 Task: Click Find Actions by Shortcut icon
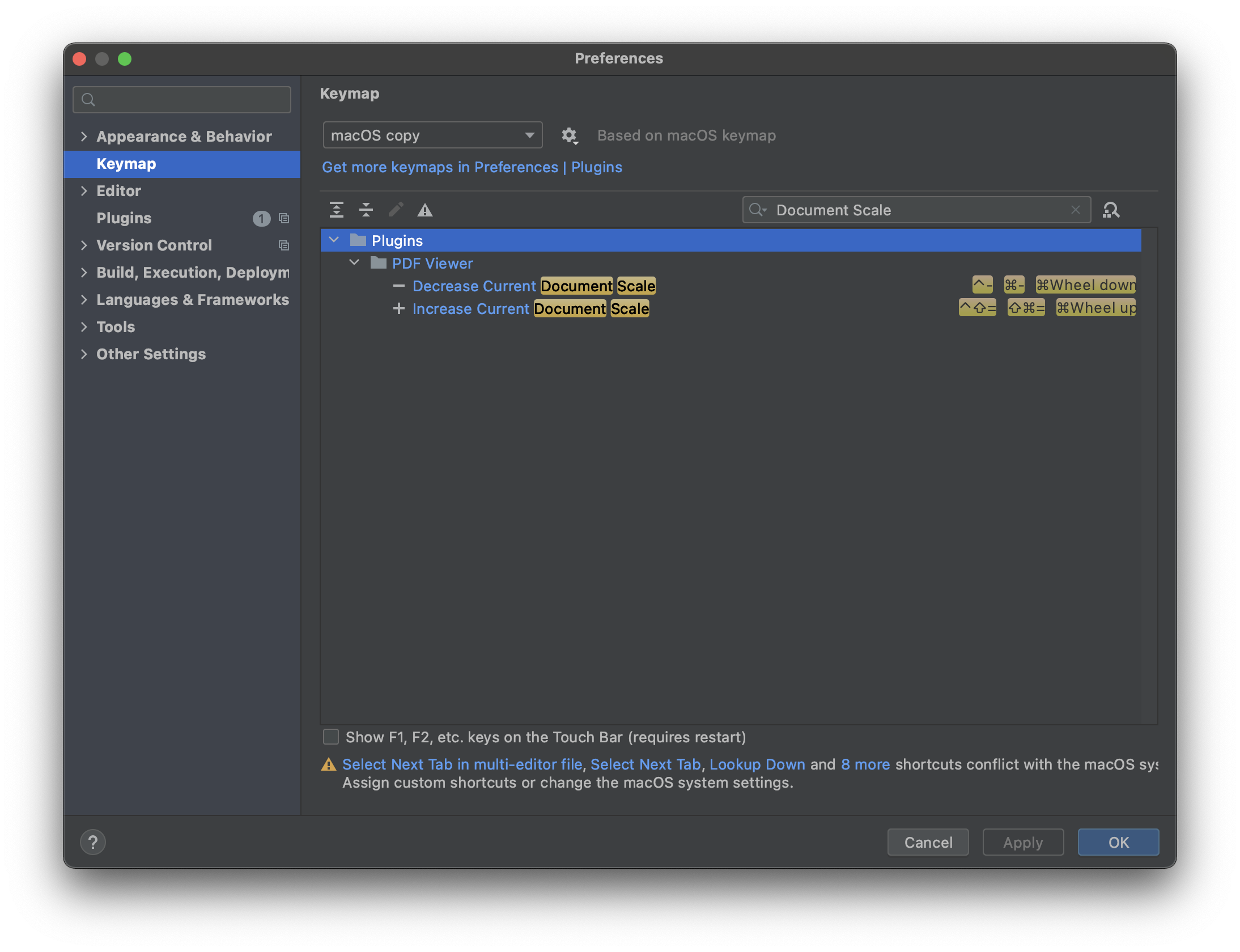click(1111, 210)
